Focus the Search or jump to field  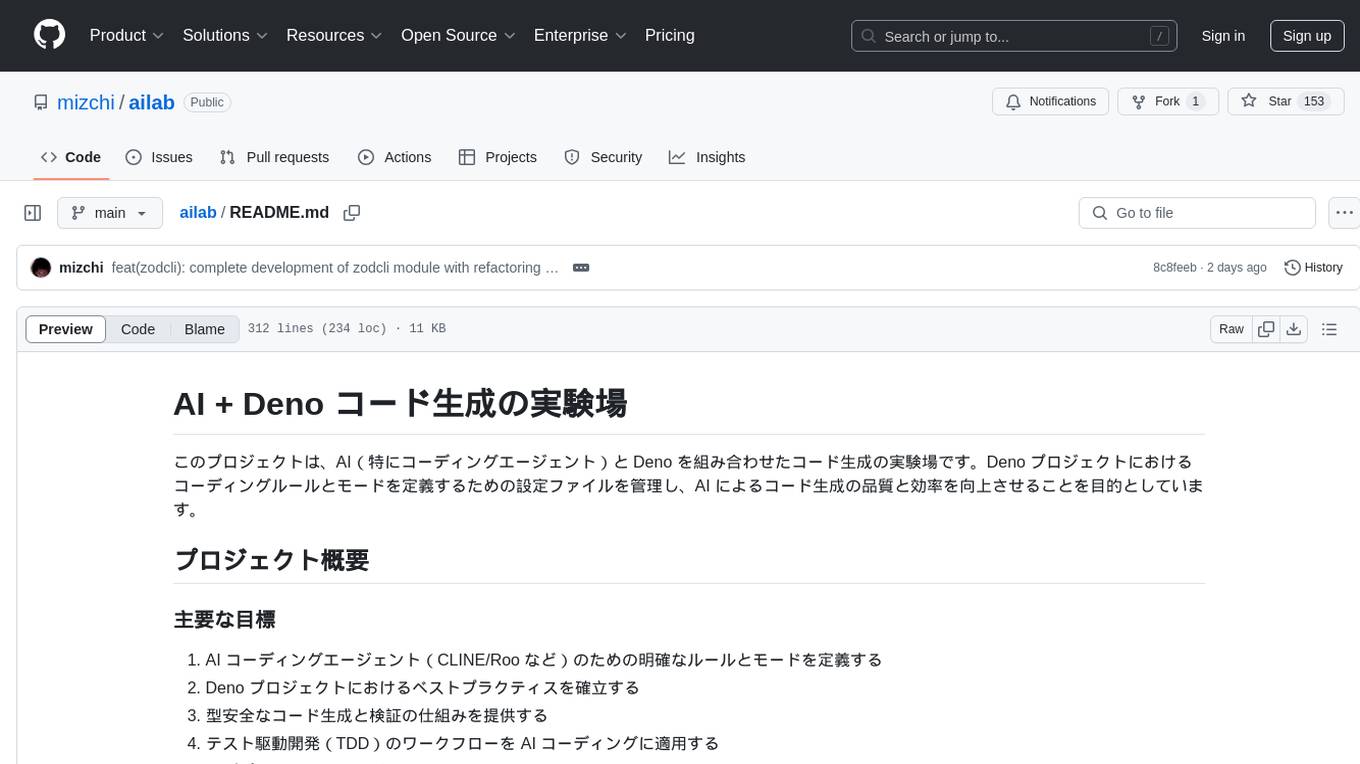click(1013, 36)
